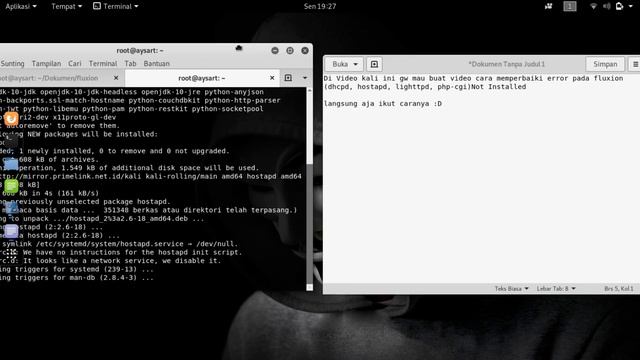Open the Lebar Tab: 8 dropdown
Image resolution: width=640 pixels, height=360 pixels.
coord(556,289)
